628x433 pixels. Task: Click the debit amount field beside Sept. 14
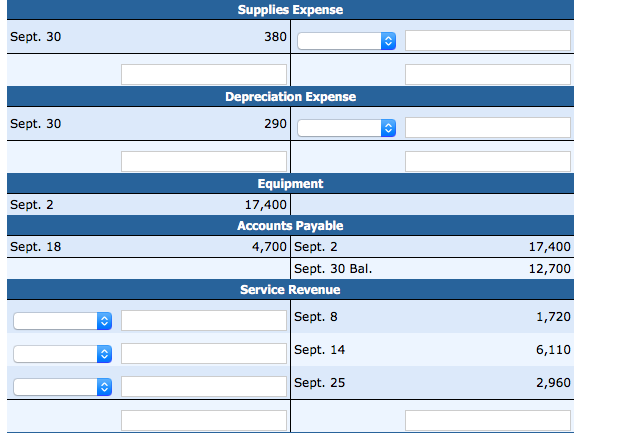coord(204,354)
